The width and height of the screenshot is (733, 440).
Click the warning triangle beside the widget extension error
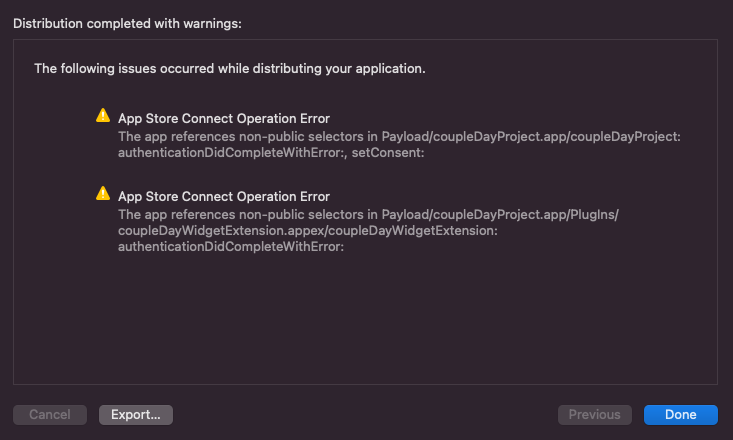[103, 193]
